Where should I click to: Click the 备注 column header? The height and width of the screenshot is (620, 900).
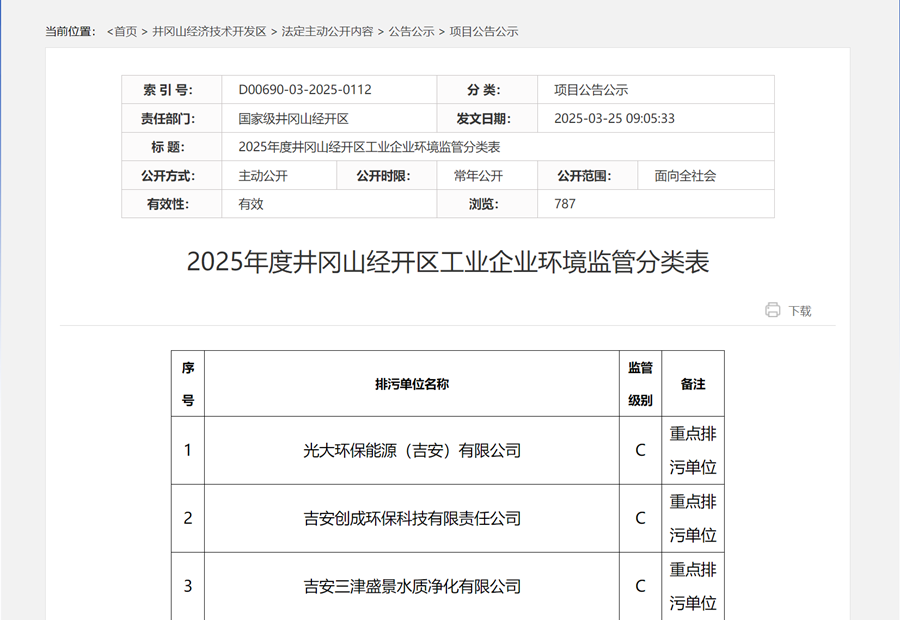pyautogui.click(x=693, y=384)
